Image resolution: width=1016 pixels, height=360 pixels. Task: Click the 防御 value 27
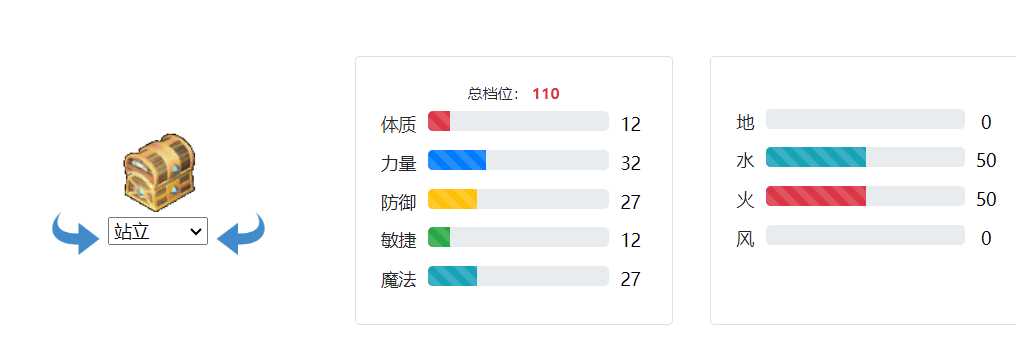click(630, 202)
